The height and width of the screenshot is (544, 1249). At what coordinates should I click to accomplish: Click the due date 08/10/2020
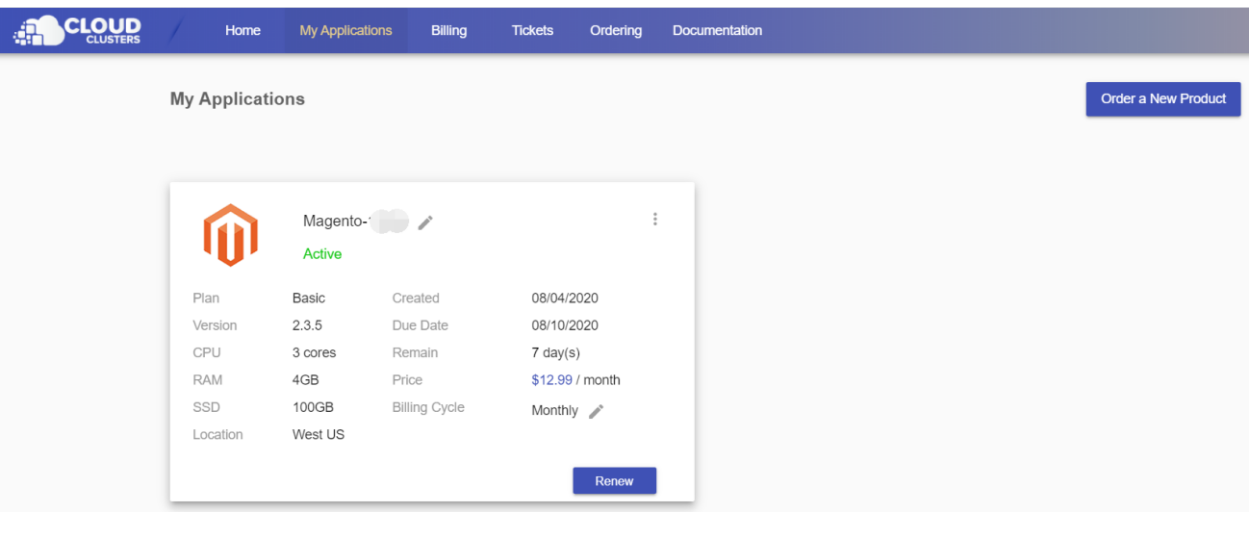click(x=564, y=325)
